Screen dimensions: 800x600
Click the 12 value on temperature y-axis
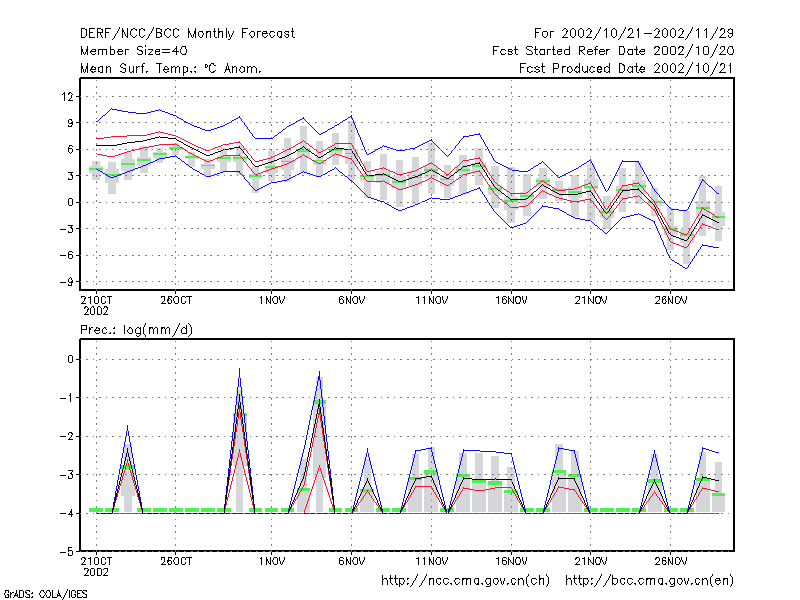[x=67, y=96]
